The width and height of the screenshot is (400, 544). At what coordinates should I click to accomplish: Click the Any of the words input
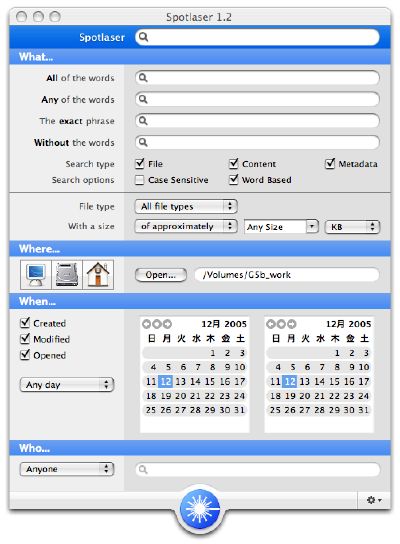point(257,99)
